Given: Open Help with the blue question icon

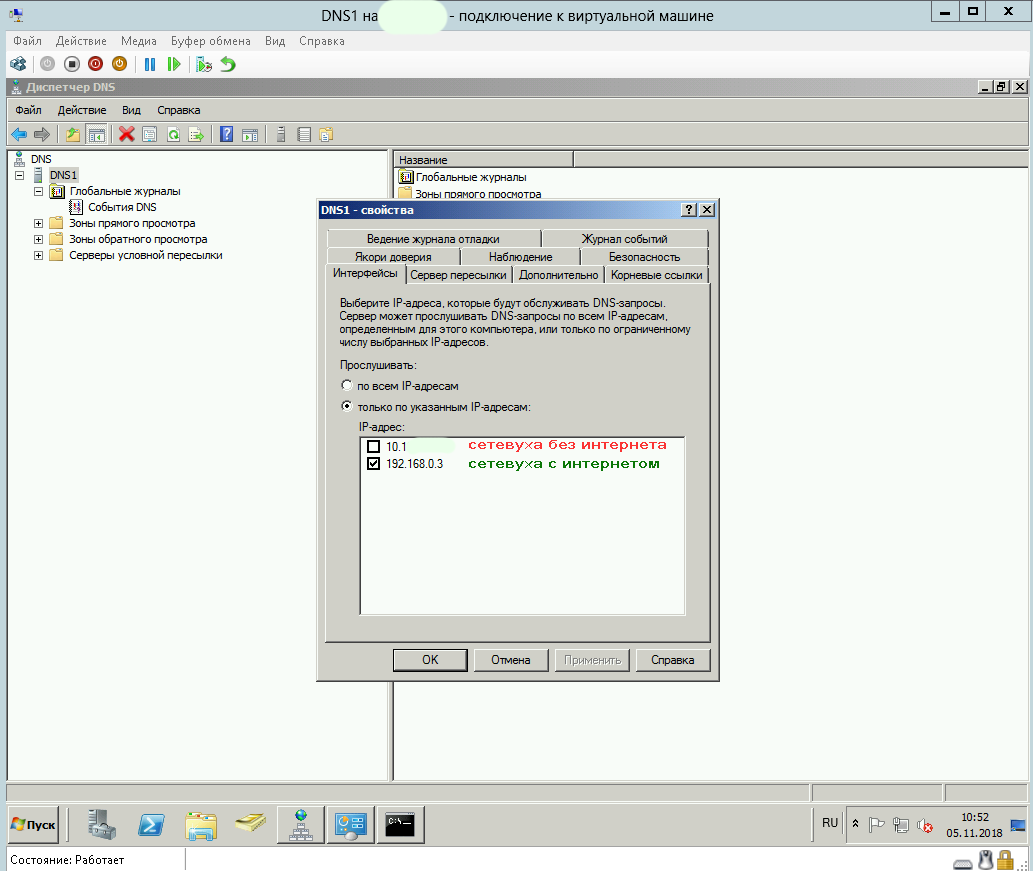Looking at the screenshot, I should click(x=227, y=134).
